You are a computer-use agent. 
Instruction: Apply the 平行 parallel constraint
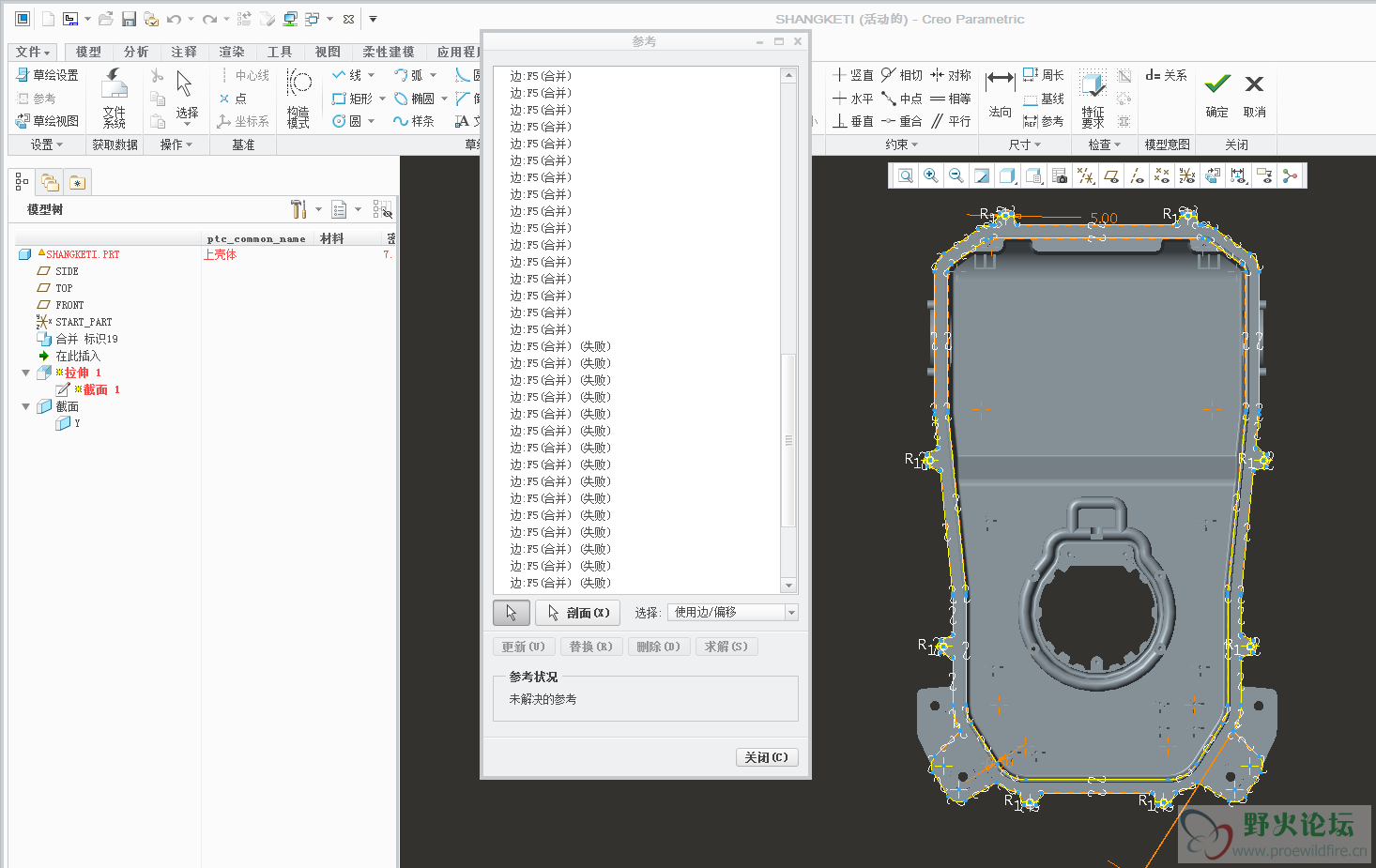pos(950,121)
